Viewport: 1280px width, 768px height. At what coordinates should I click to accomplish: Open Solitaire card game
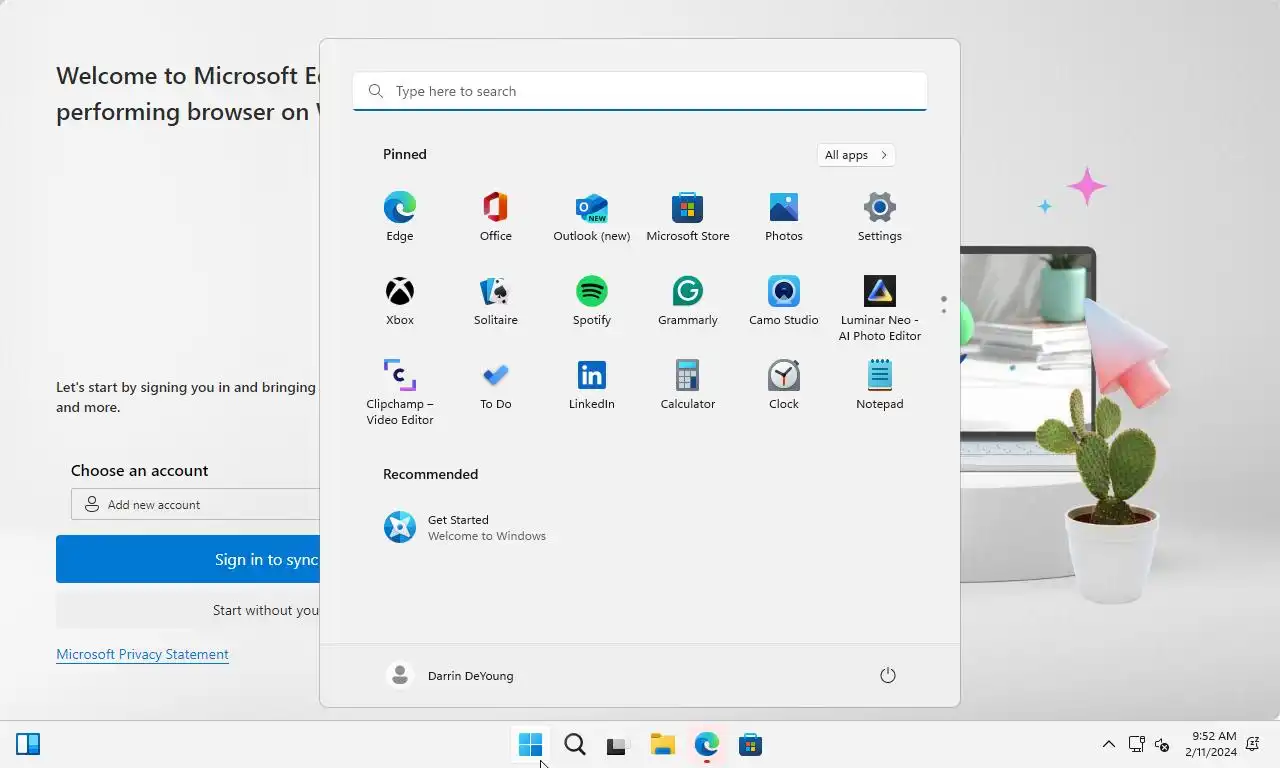point(496,300)
